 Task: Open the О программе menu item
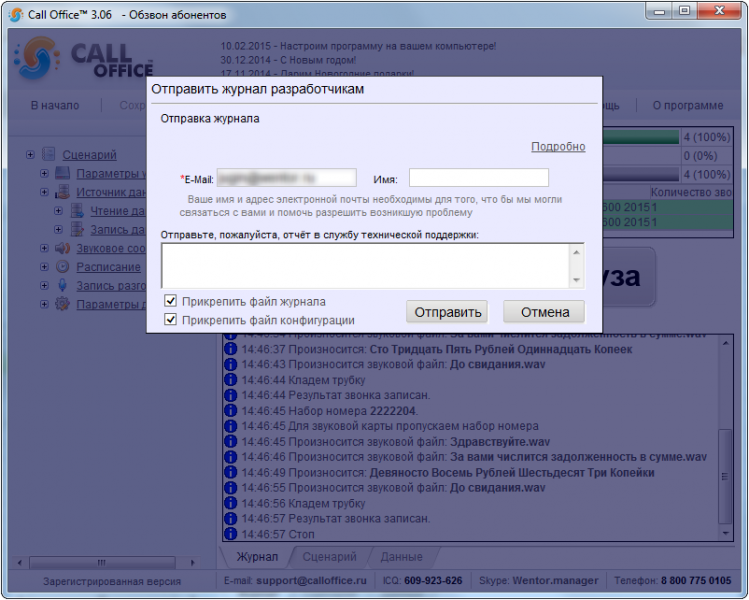(x=688, y=105)
